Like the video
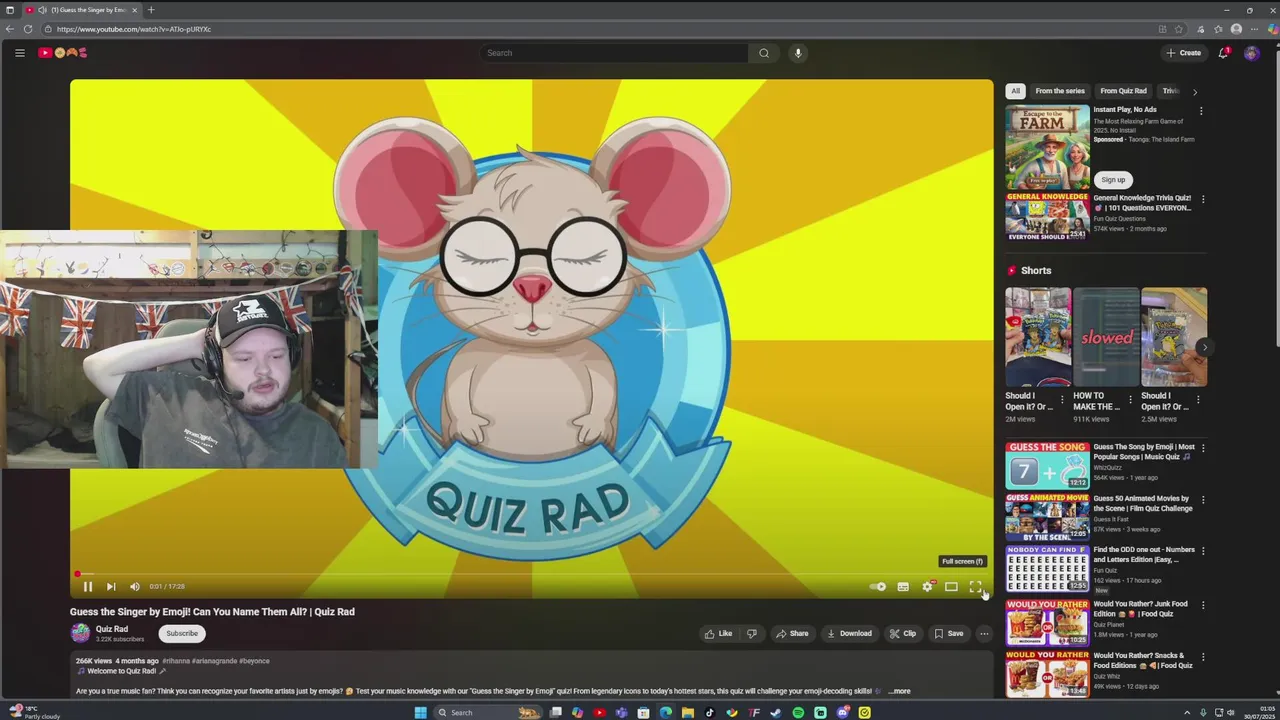This screenshot has width=1280, height=720. 718,633
